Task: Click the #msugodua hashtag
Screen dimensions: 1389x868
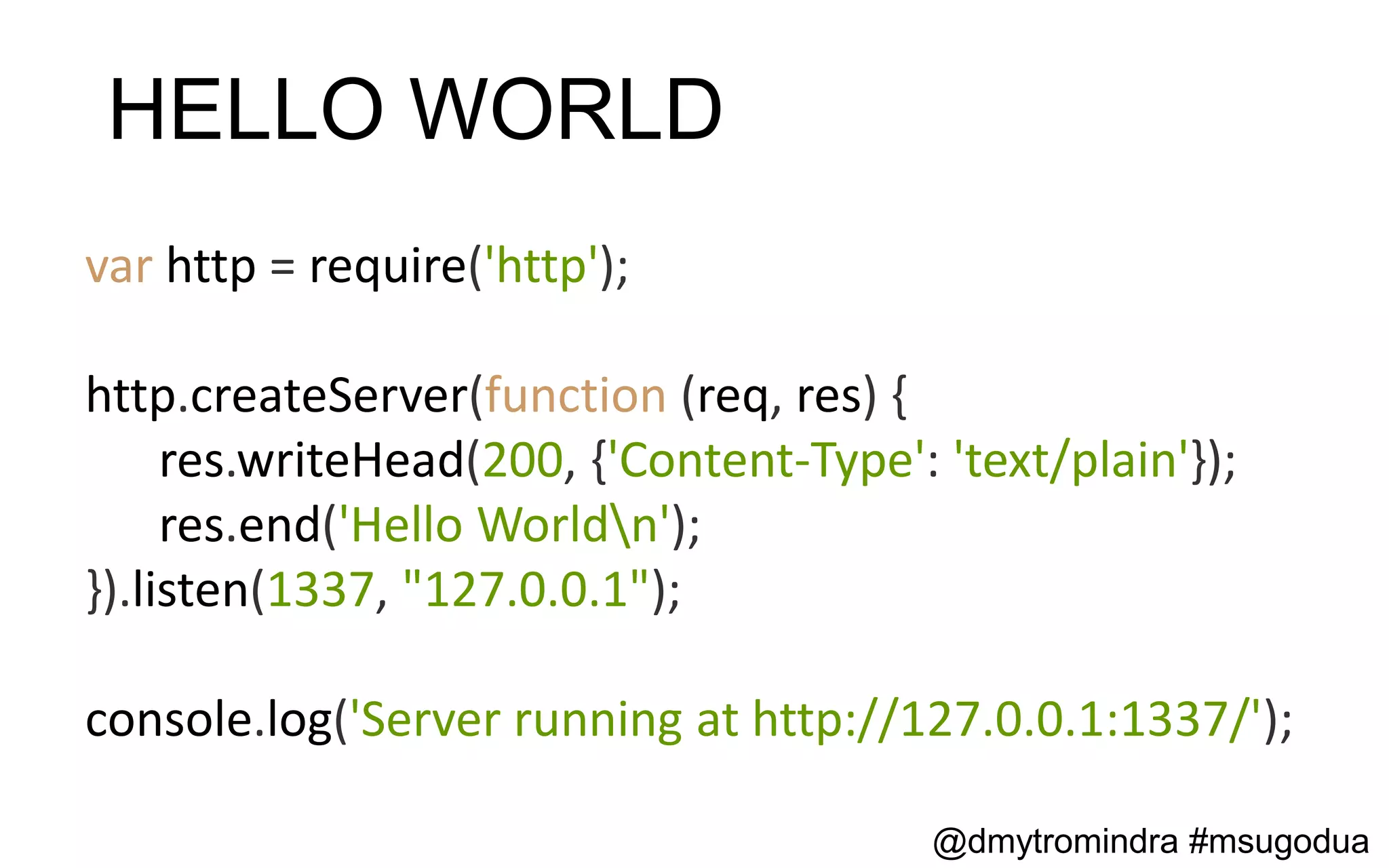Action: click(x=1279, y=842)
